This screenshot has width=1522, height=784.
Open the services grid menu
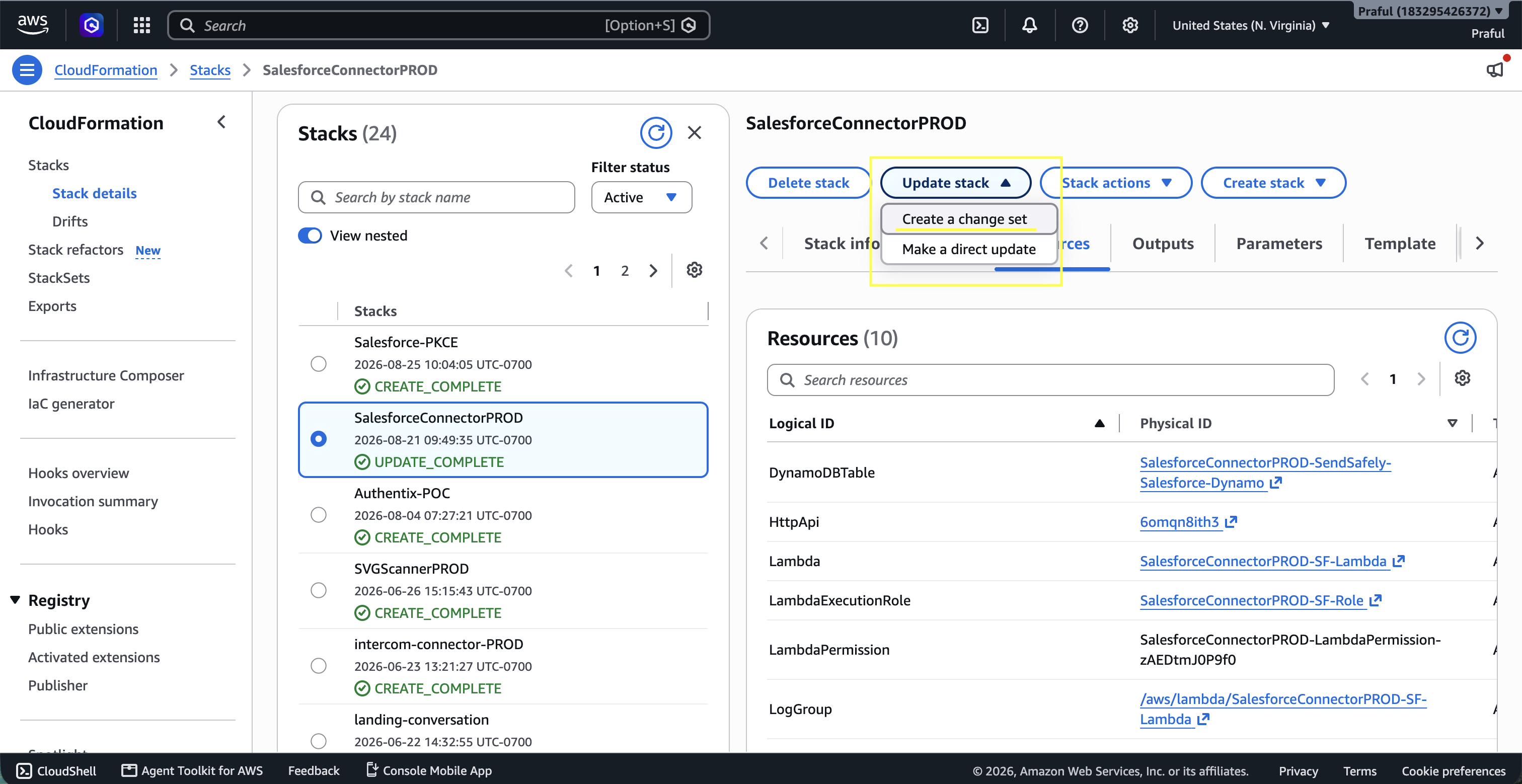(x=142, y=25)
